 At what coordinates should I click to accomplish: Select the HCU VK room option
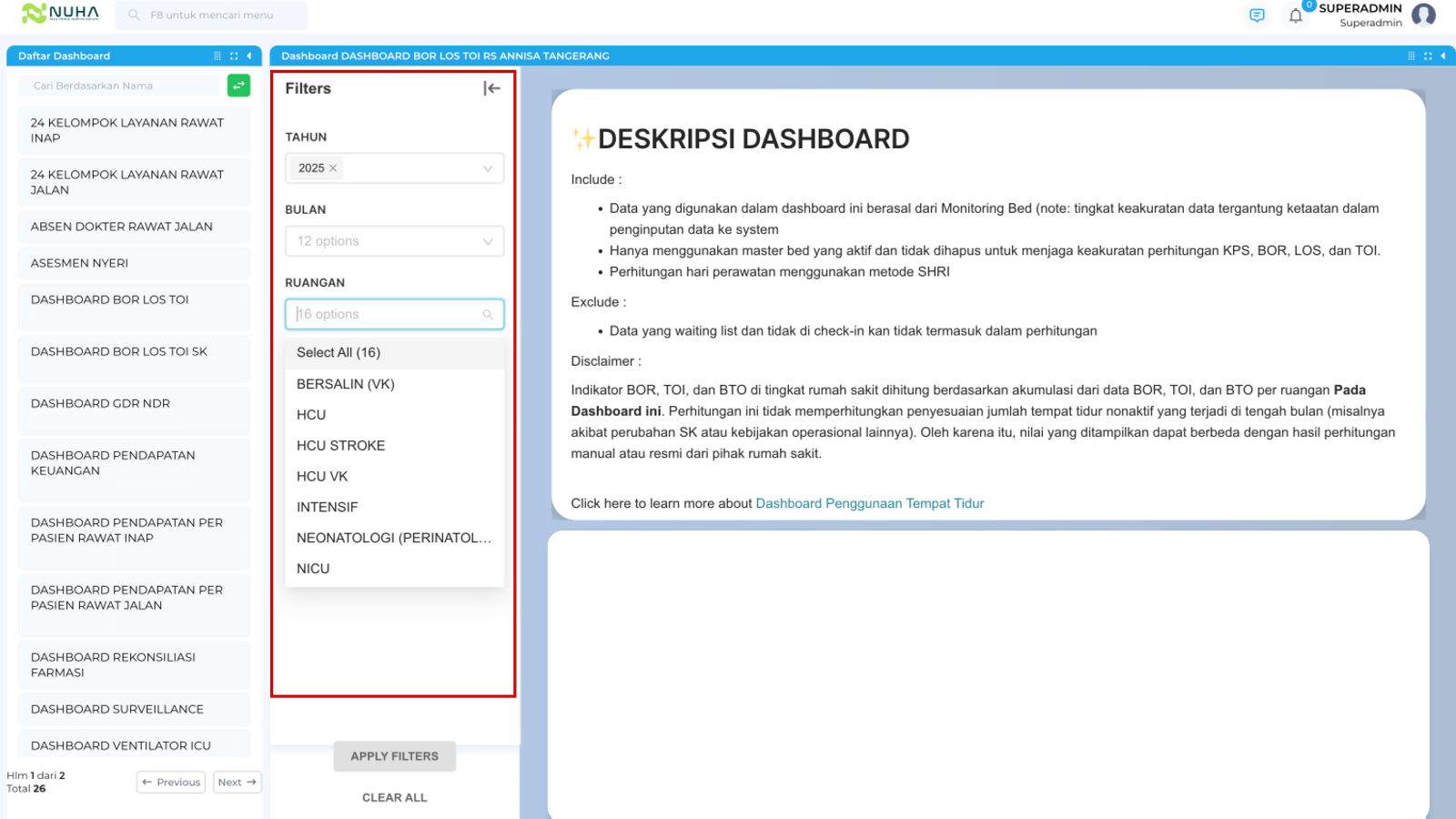[x=394, y=477]
